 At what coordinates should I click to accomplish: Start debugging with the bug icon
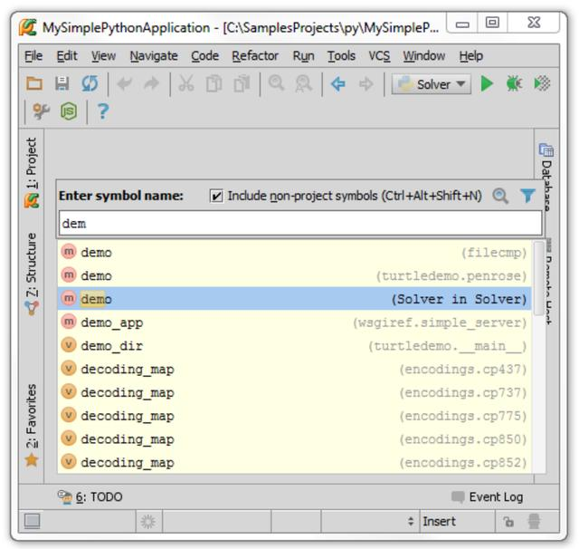pyautogui.click(x=514, y=84)
